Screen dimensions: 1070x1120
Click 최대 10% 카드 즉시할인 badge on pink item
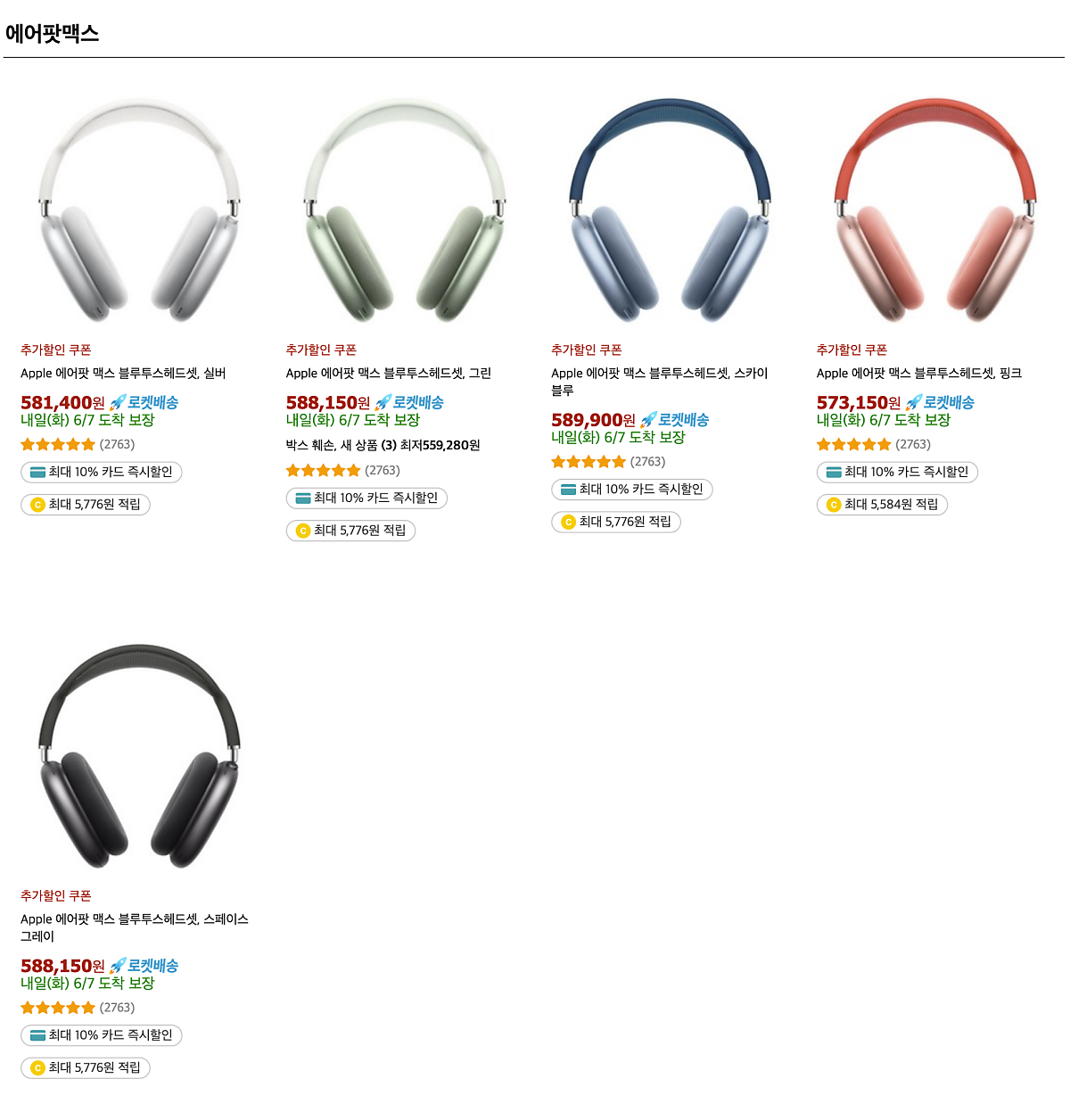coord(897,472)
